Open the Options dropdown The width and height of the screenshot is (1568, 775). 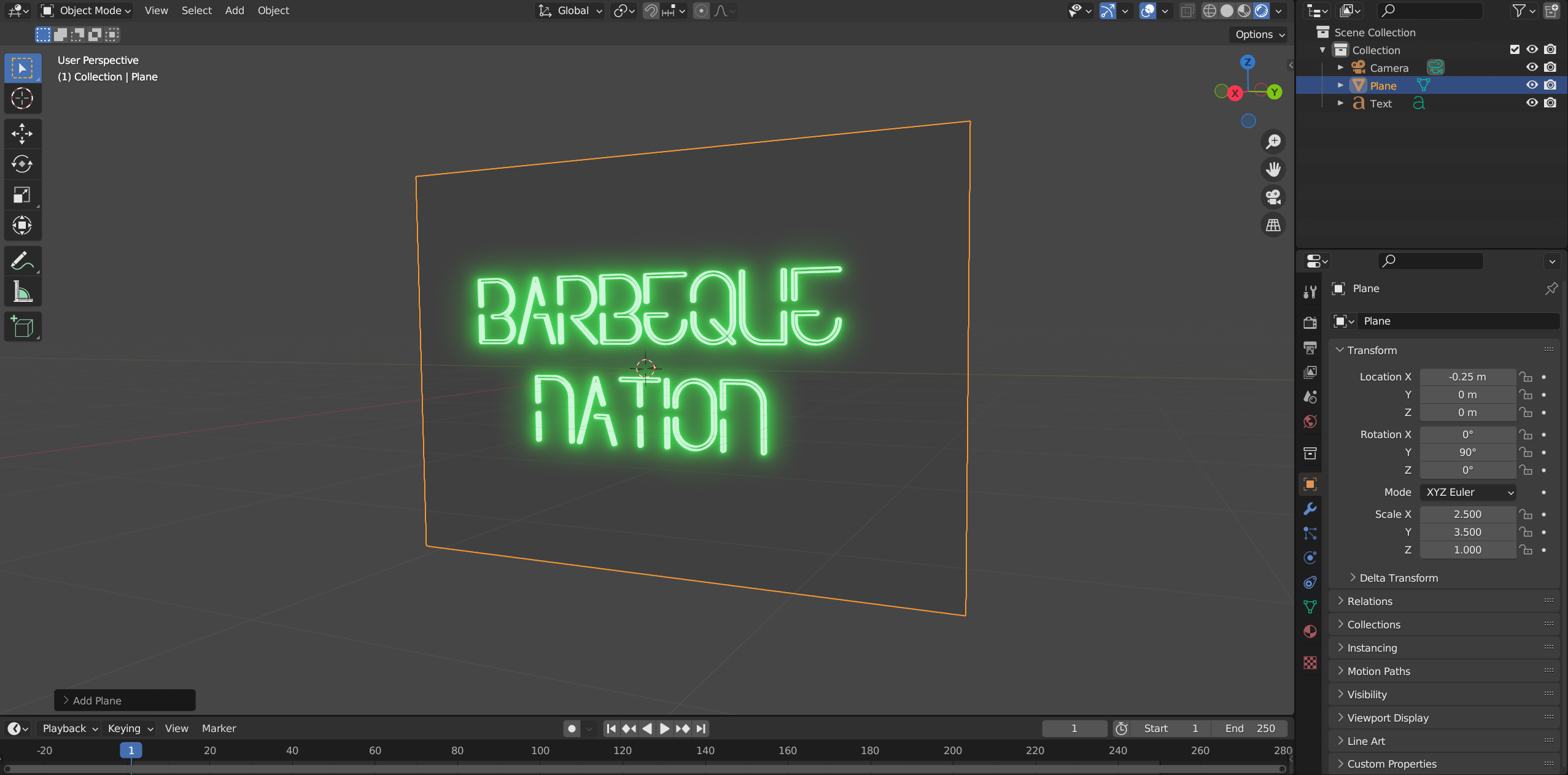click(x=1259, y=34)
